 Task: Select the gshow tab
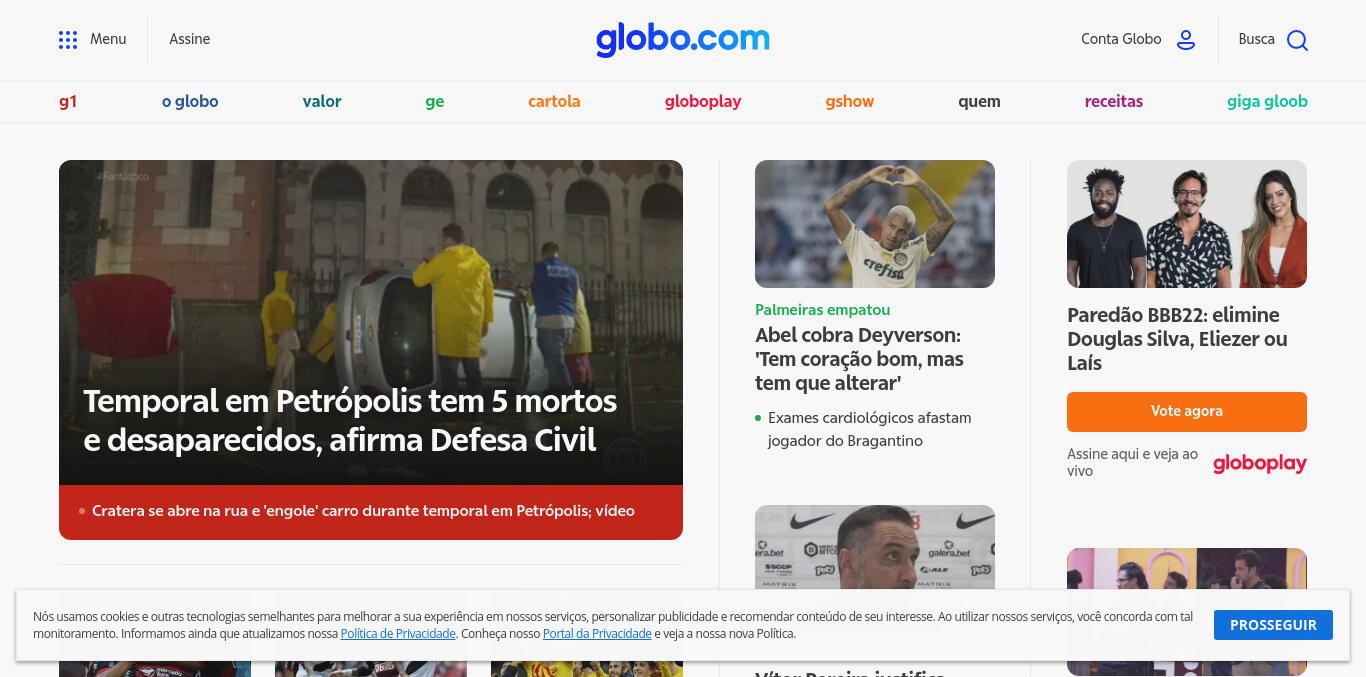tap(850, 101)
